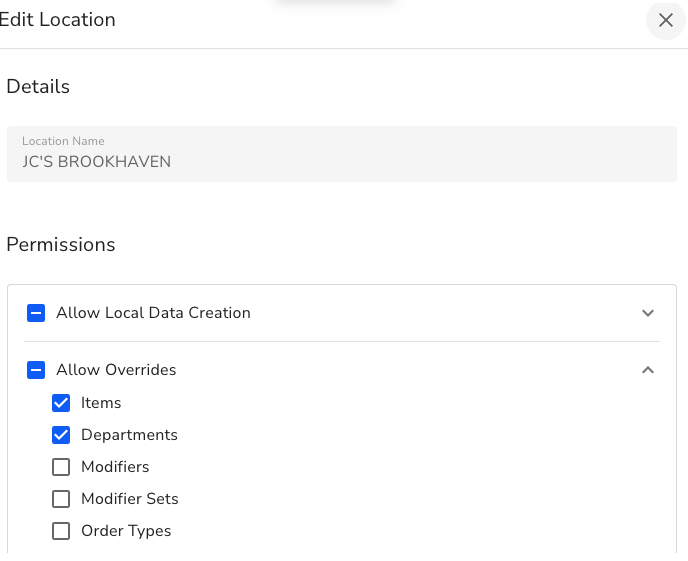Close the Edit Location dialog
The image size is (688, 561).
tap(665, 20)
